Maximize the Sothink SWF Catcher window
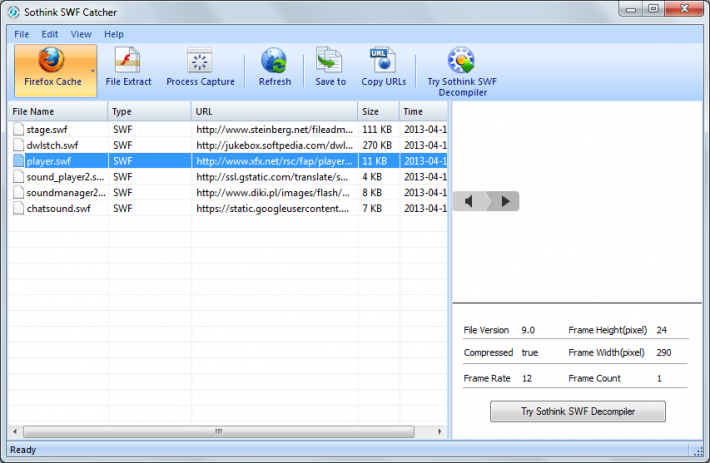 (653, 9)
